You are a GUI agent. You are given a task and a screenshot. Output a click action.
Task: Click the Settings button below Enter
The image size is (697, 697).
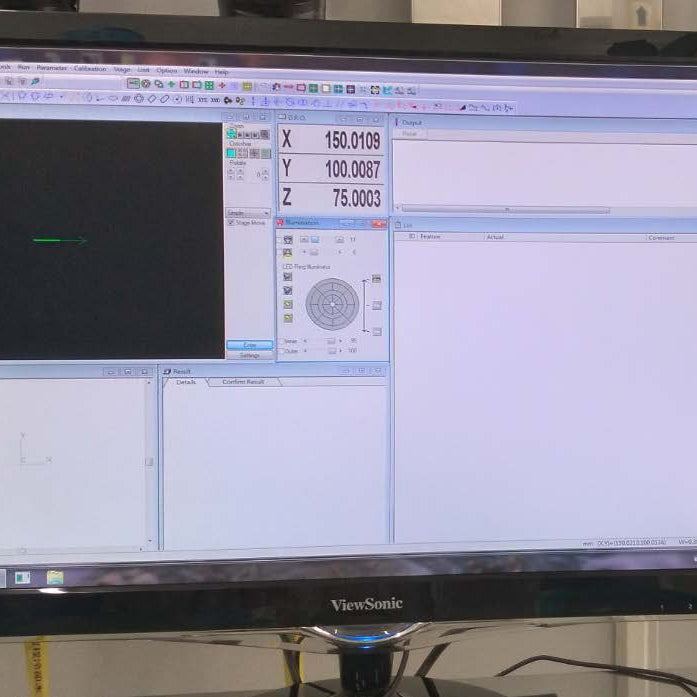[x=249, y=355]
